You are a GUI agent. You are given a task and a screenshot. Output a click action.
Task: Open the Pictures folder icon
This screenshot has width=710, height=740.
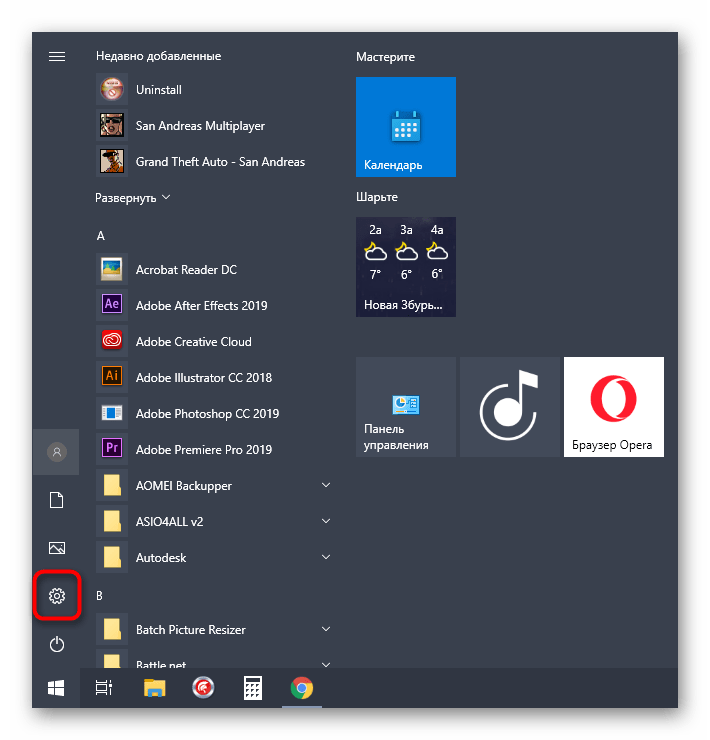(x=57, y=547)
